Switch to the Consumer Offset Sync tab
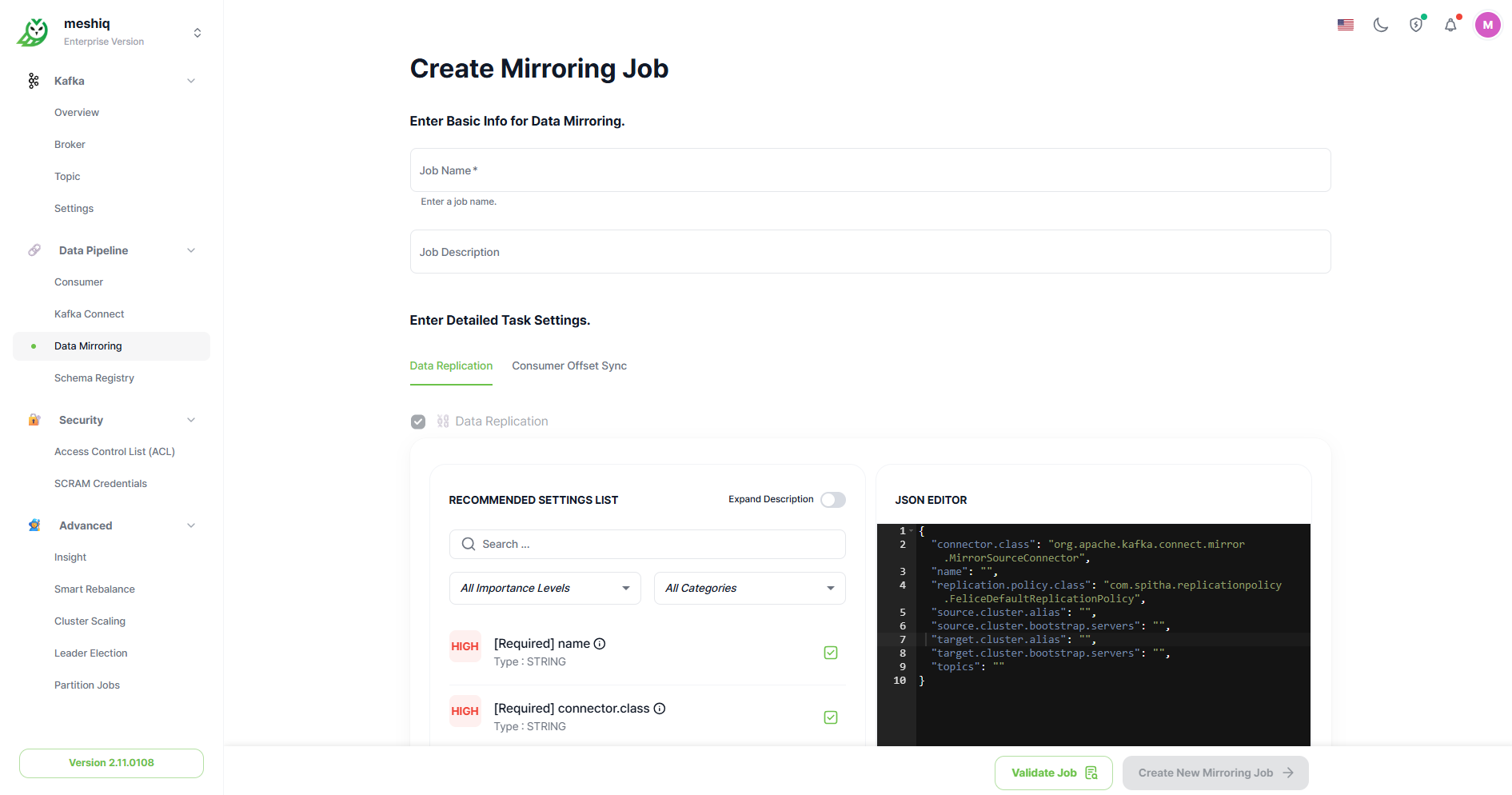 (x=568, y=366)
